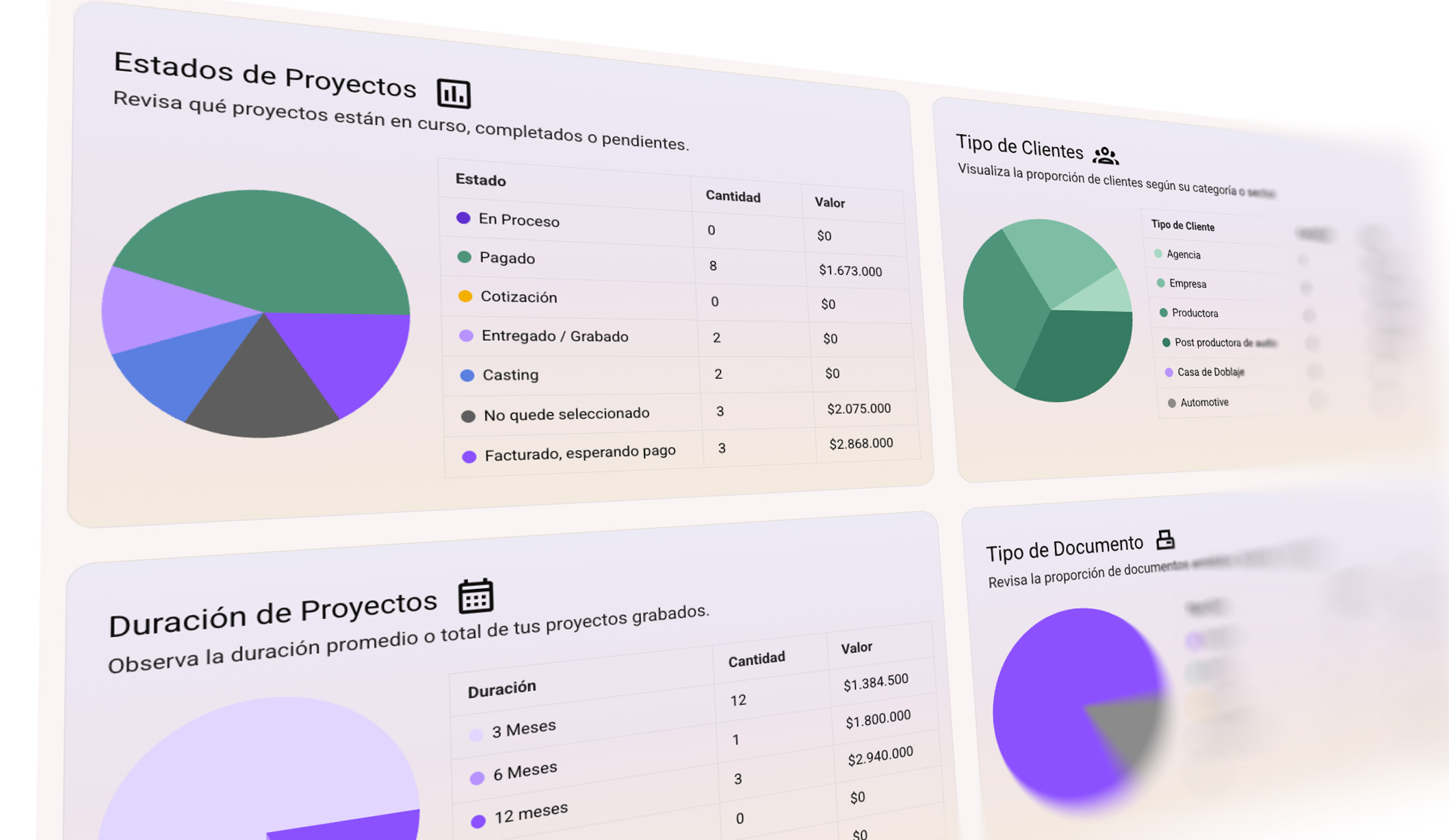Click the Cantidad header in Estados de Proyectos table
The height and width of the screenshot is (840, 1449).
click(733, 196)
